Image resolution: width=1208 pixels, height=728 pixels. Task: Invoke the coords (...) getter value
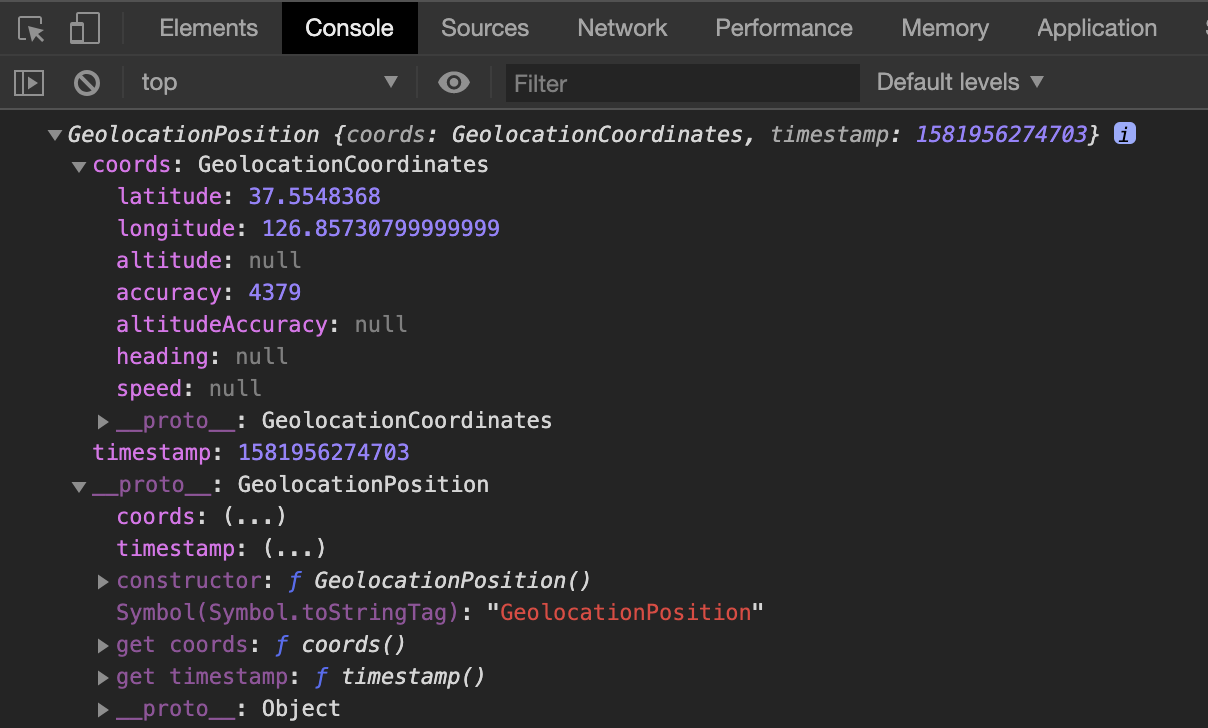coord(255,517)
